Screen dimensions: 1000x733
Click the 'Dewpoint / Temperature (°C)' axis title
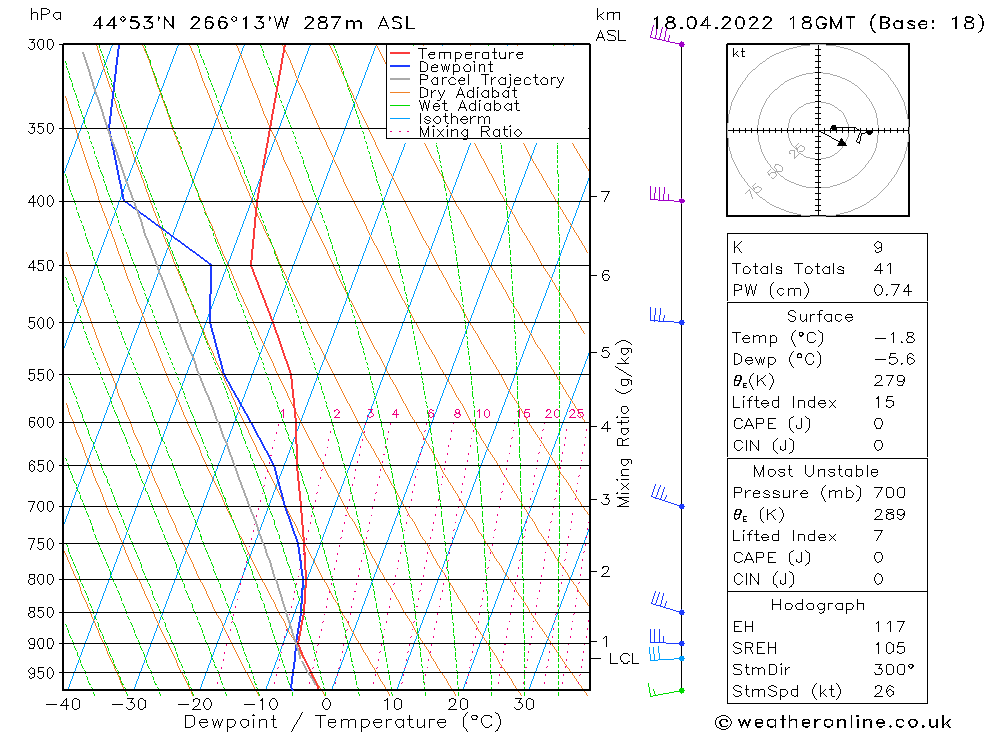pyautogui.click(x=342, y=722)
